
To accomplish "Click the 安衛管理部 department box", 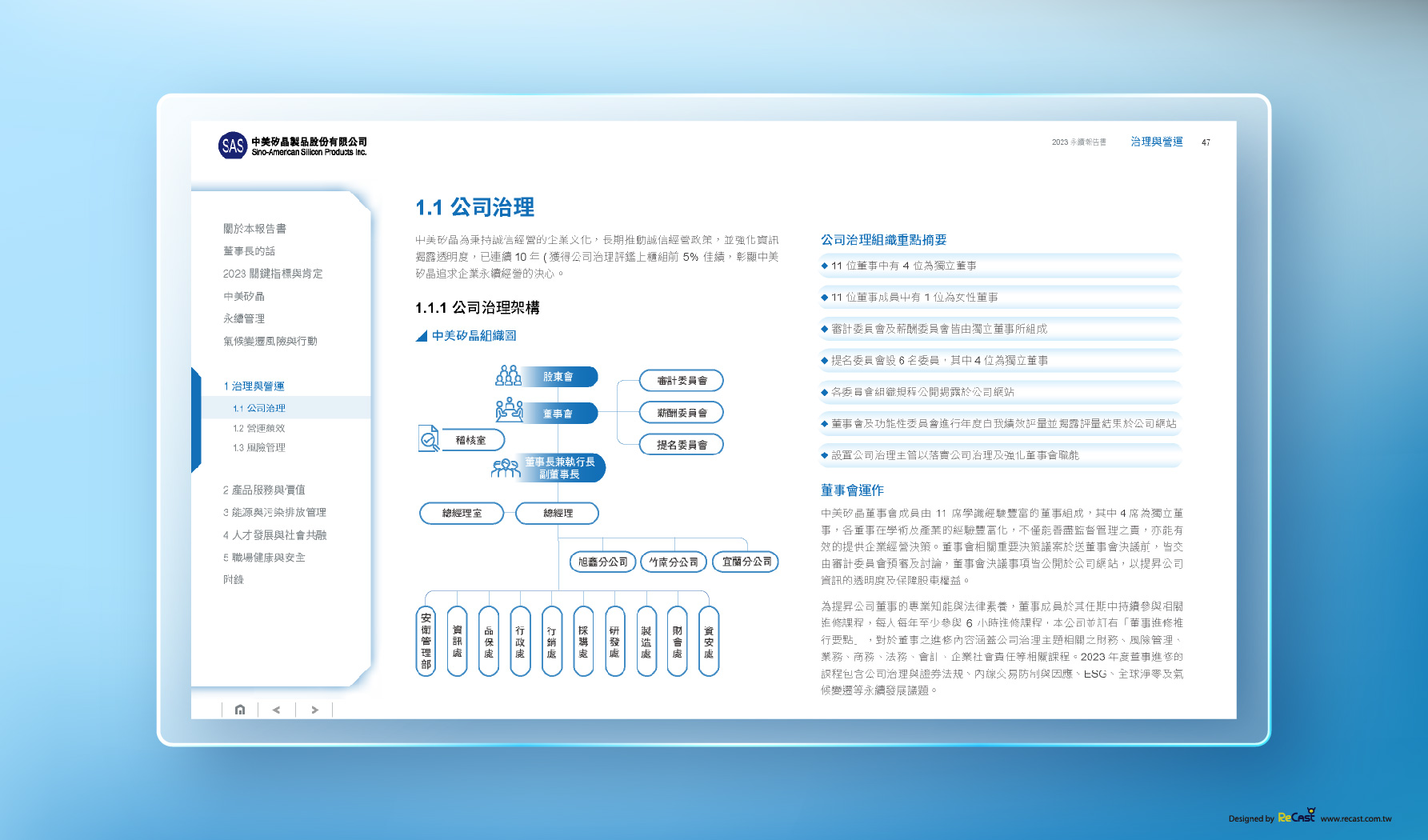I will click(426, 641).
